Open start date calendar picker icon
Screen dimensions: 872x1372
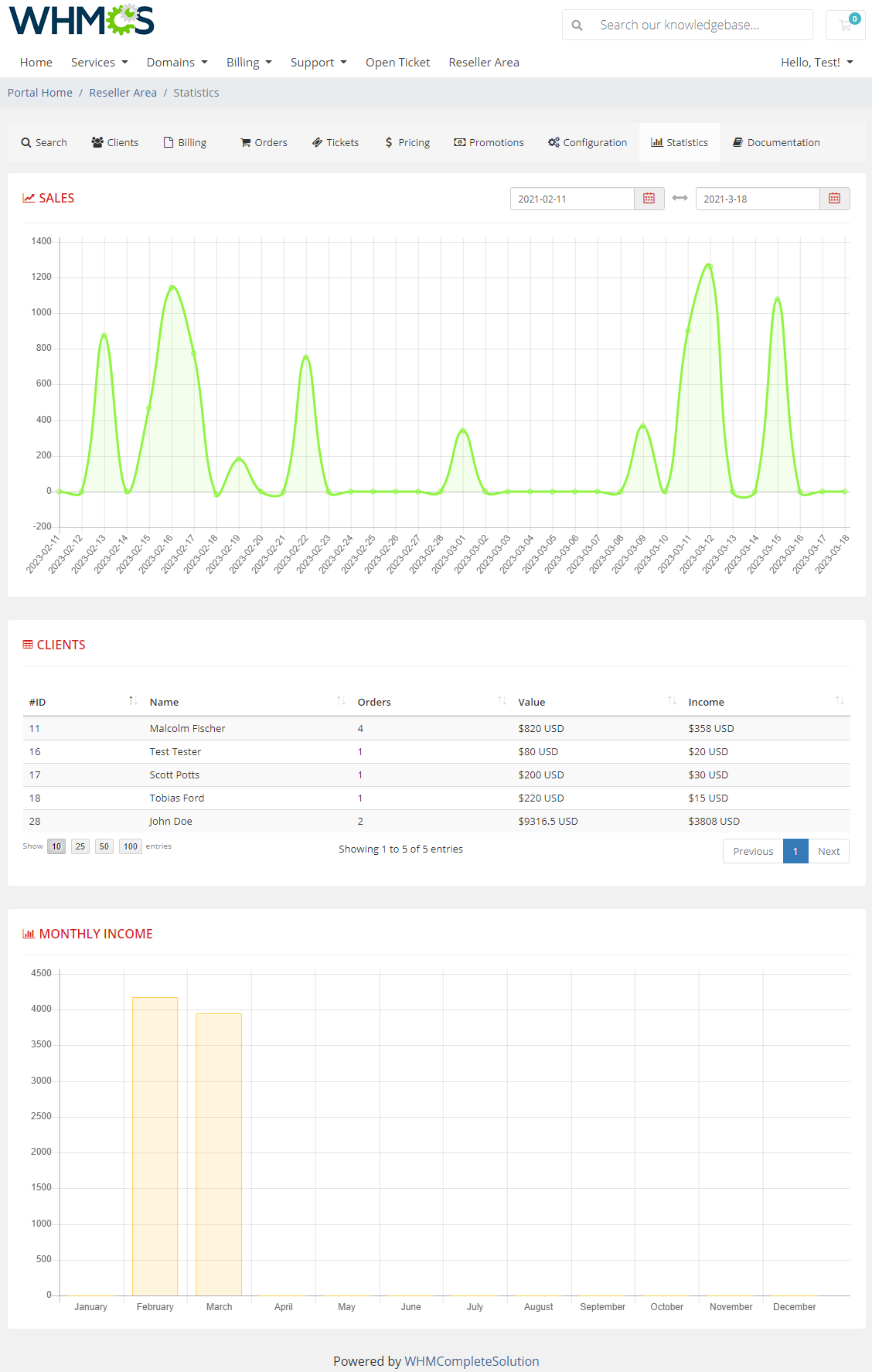pos(649,199)
